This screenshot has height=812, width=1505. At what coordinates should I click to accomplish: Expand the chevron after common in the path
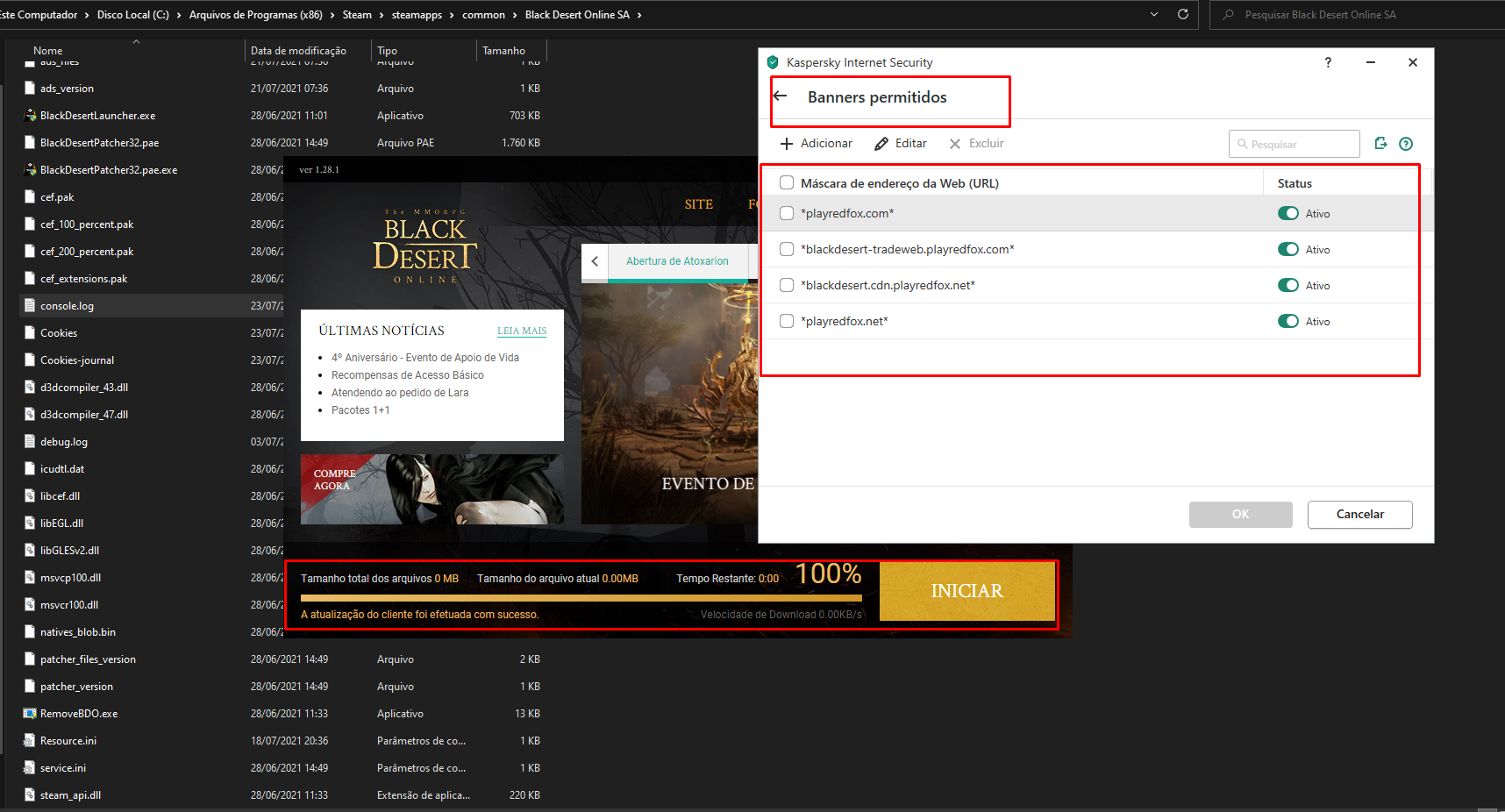[515, 15]
